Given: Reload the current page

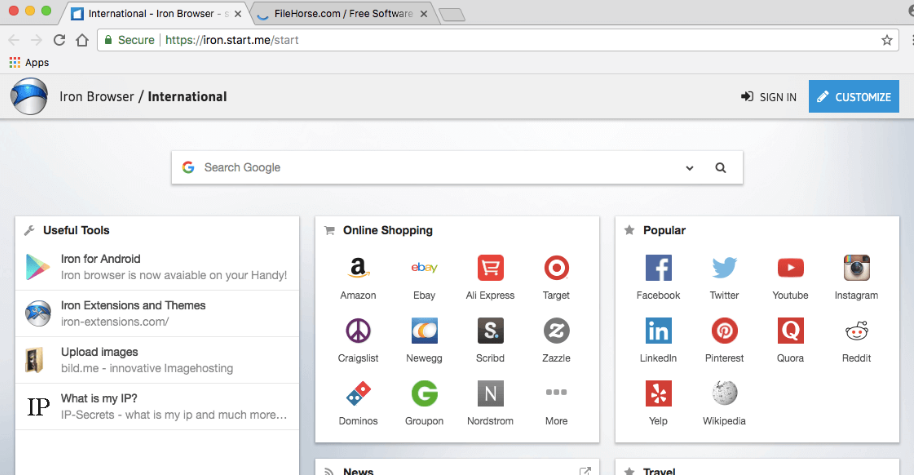Looking at the screenshot, I should tap(59, 40).
